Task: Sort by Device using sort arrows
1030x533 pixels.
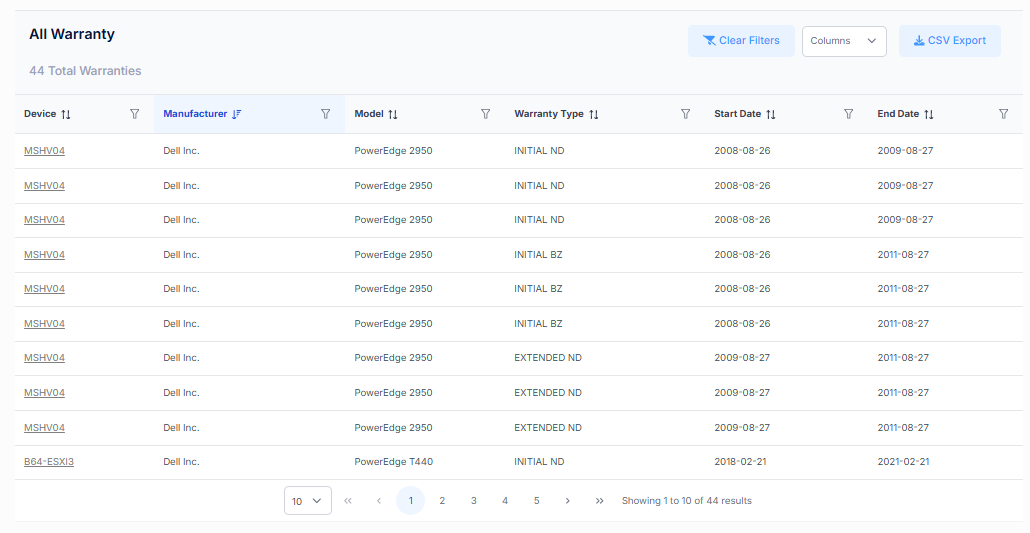Action: (66, 115)
